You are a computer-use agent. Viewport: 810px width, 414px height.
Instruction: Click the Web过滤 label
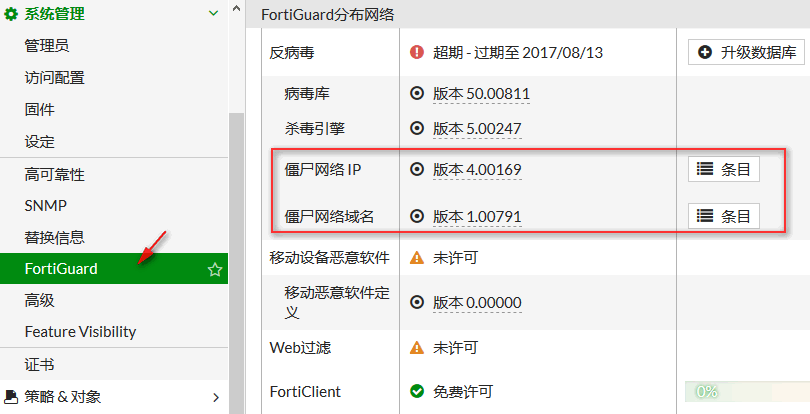[300, 348]
